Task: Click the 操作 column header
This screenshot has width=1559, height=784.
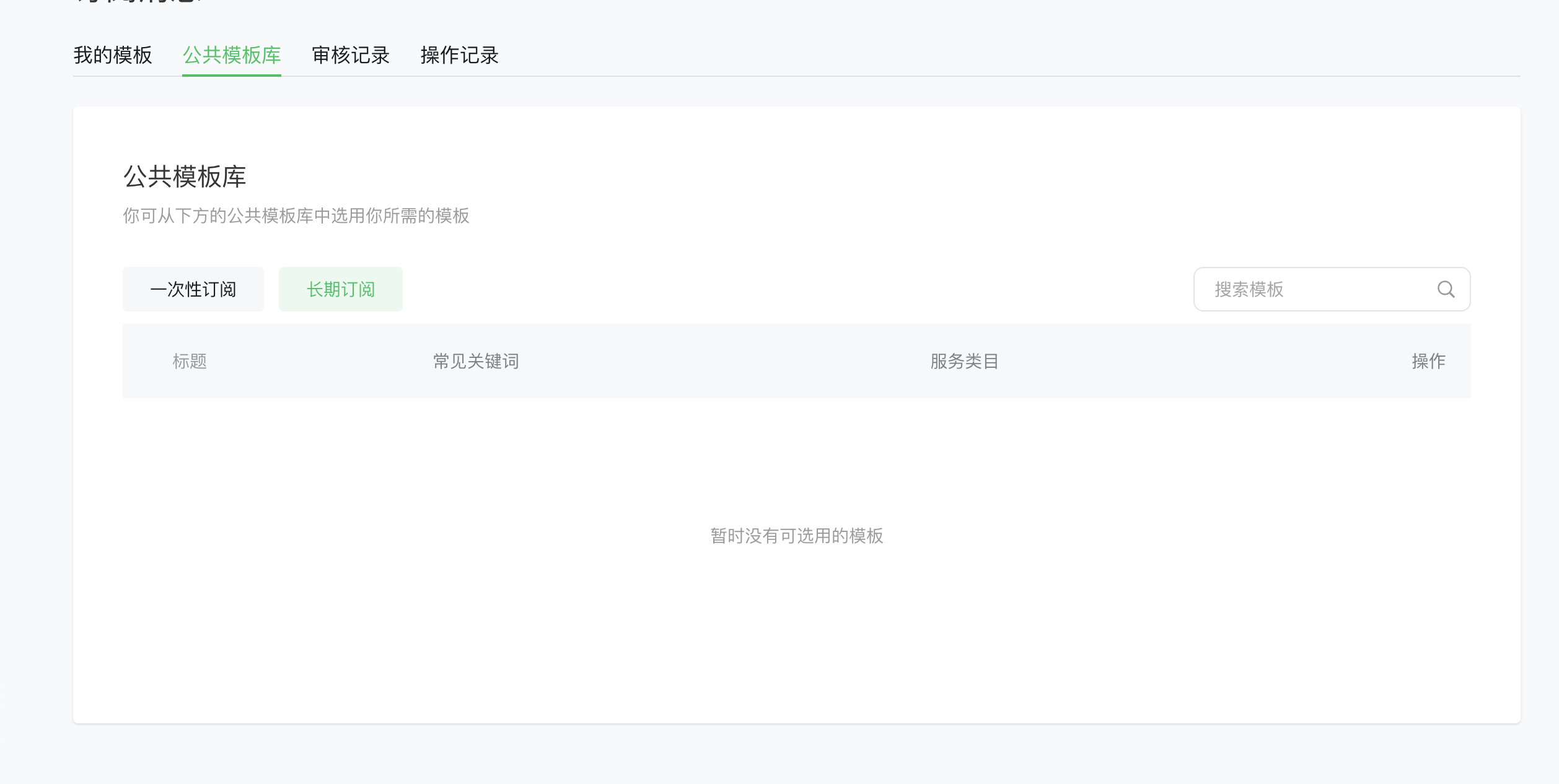Action: pyautogui.click(x=1428, y=361)
